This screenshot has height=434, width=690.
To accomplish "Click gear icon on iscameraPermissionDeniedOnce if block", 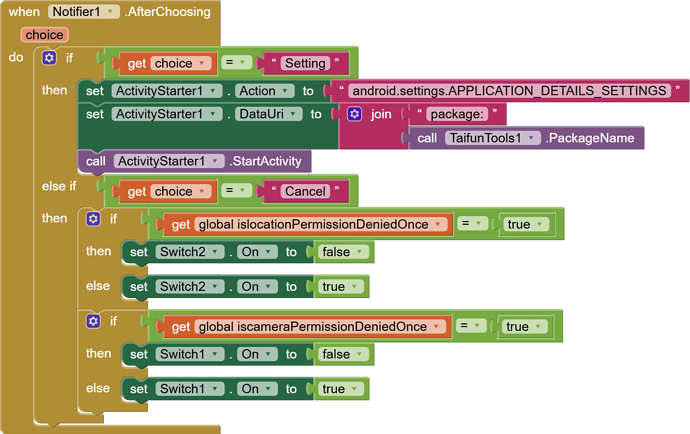I will [93, 321].
